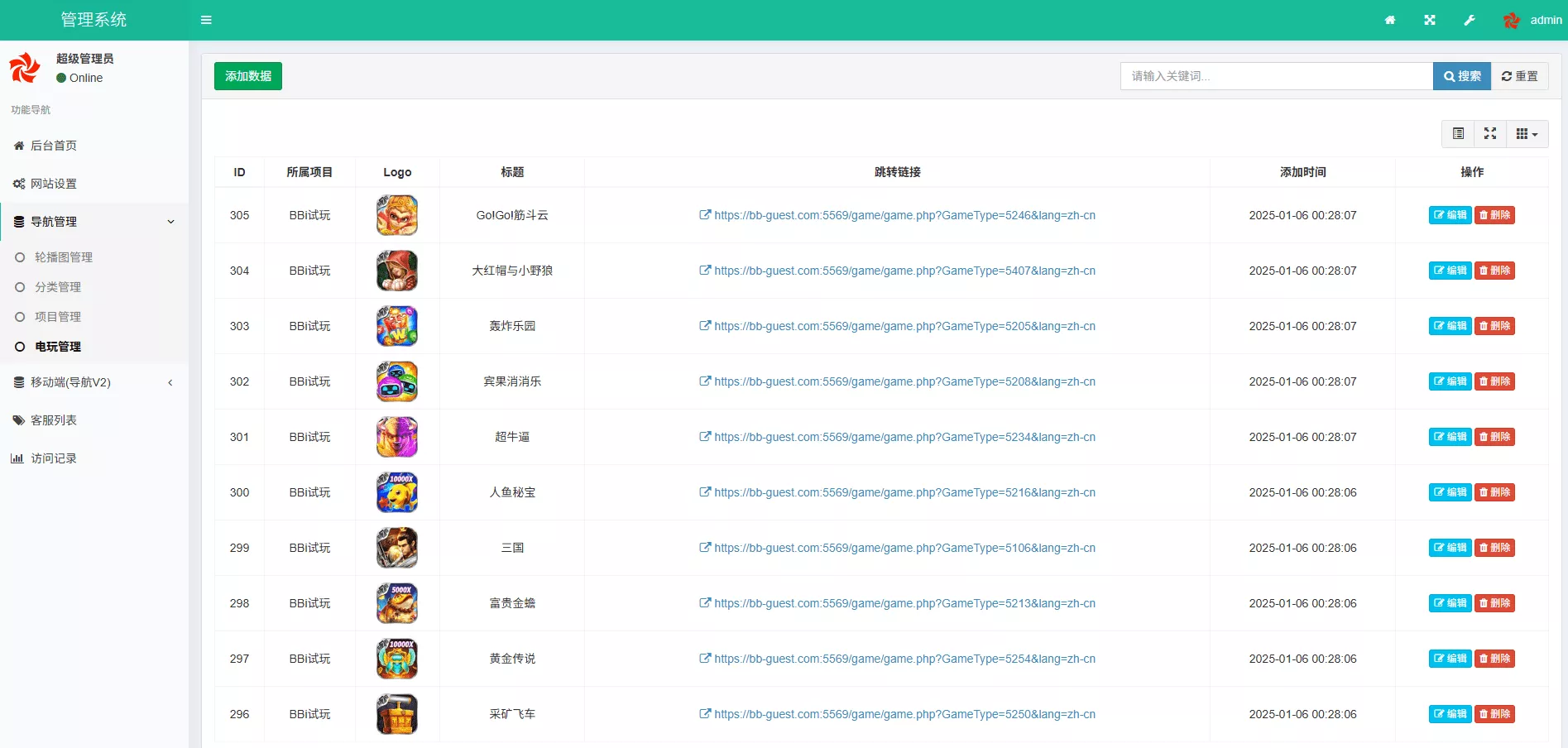This screenshot has height=748, width=1568.
Task: Expand the 移动端(导航V2) menu
Action: 94,382
